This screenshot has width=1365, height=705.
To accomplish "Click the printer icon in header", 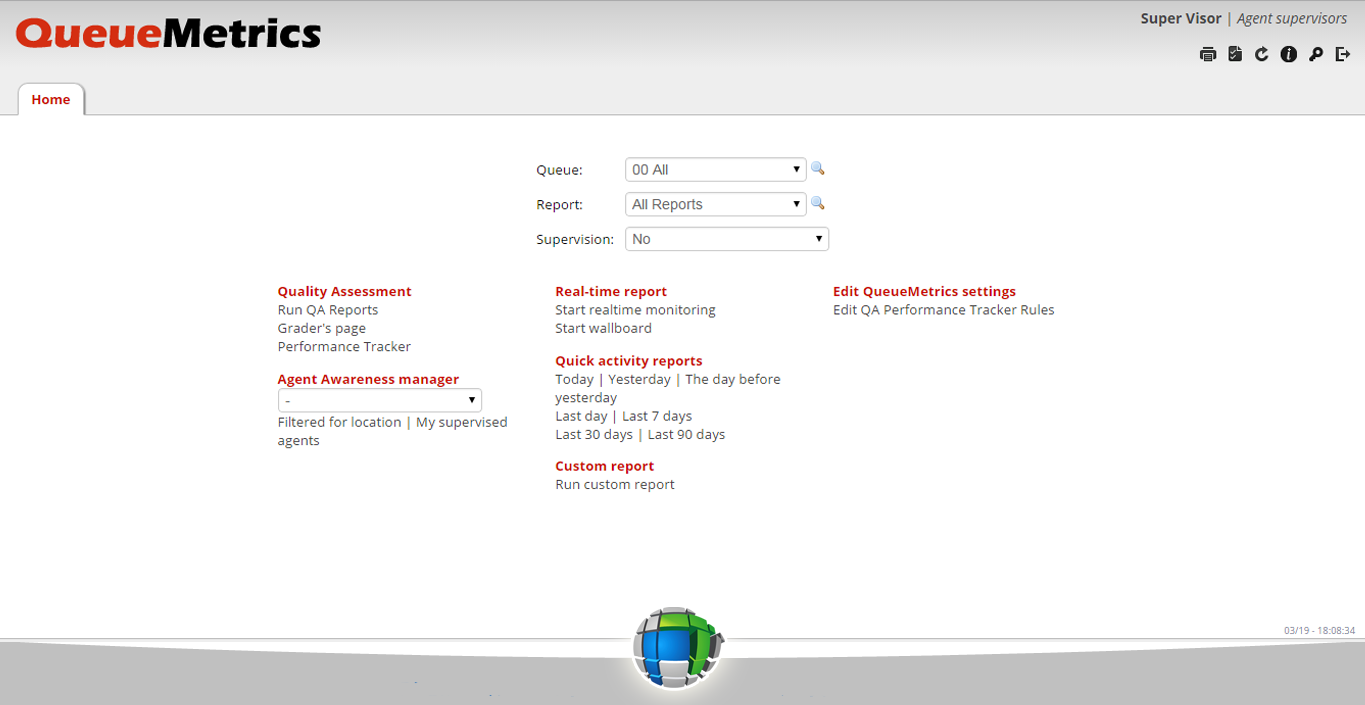I will [1208, 55].
